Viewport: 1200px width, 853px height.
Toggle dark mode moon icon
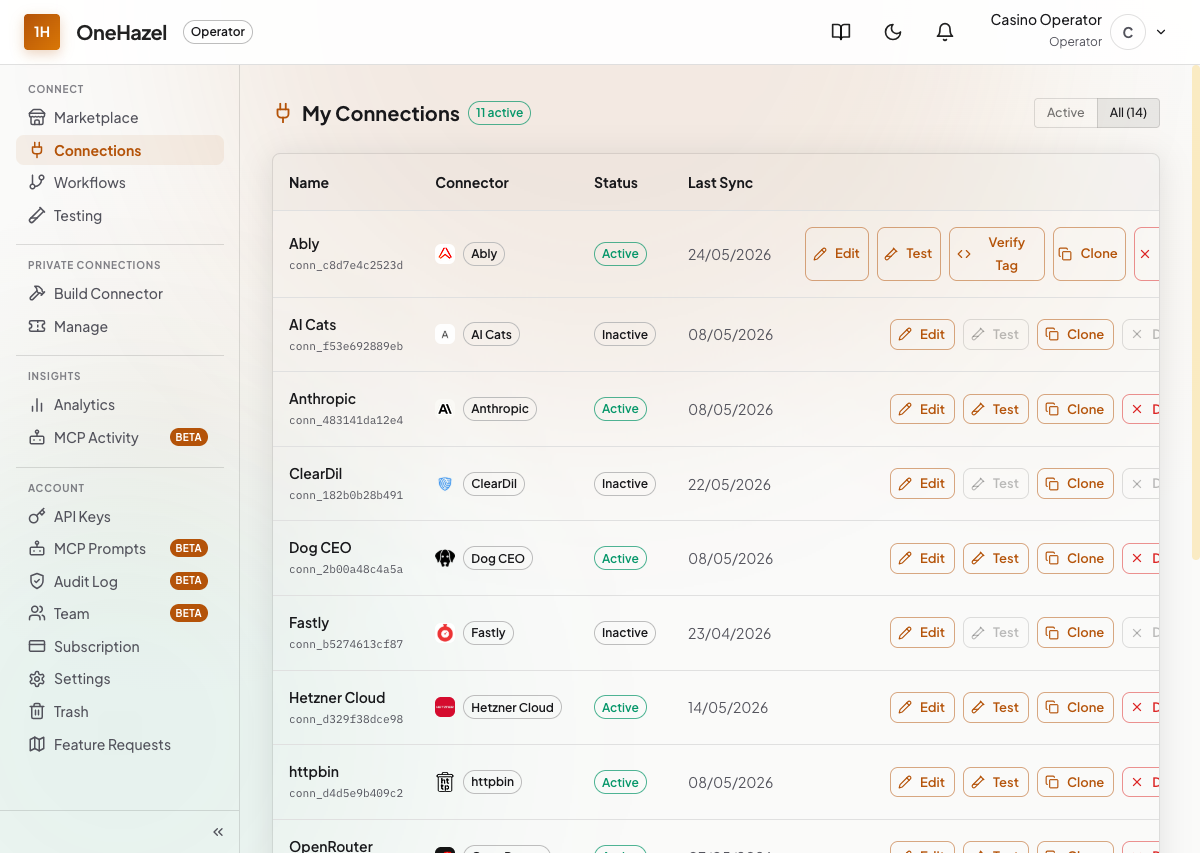(893, 32)
